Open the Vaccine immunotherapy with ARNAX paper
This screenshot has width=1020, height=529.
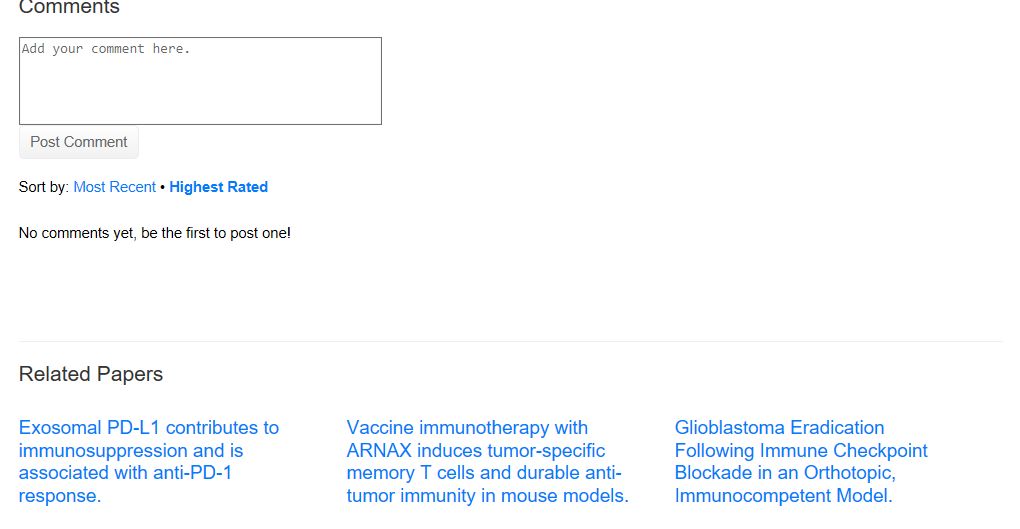tap(467, 428)
